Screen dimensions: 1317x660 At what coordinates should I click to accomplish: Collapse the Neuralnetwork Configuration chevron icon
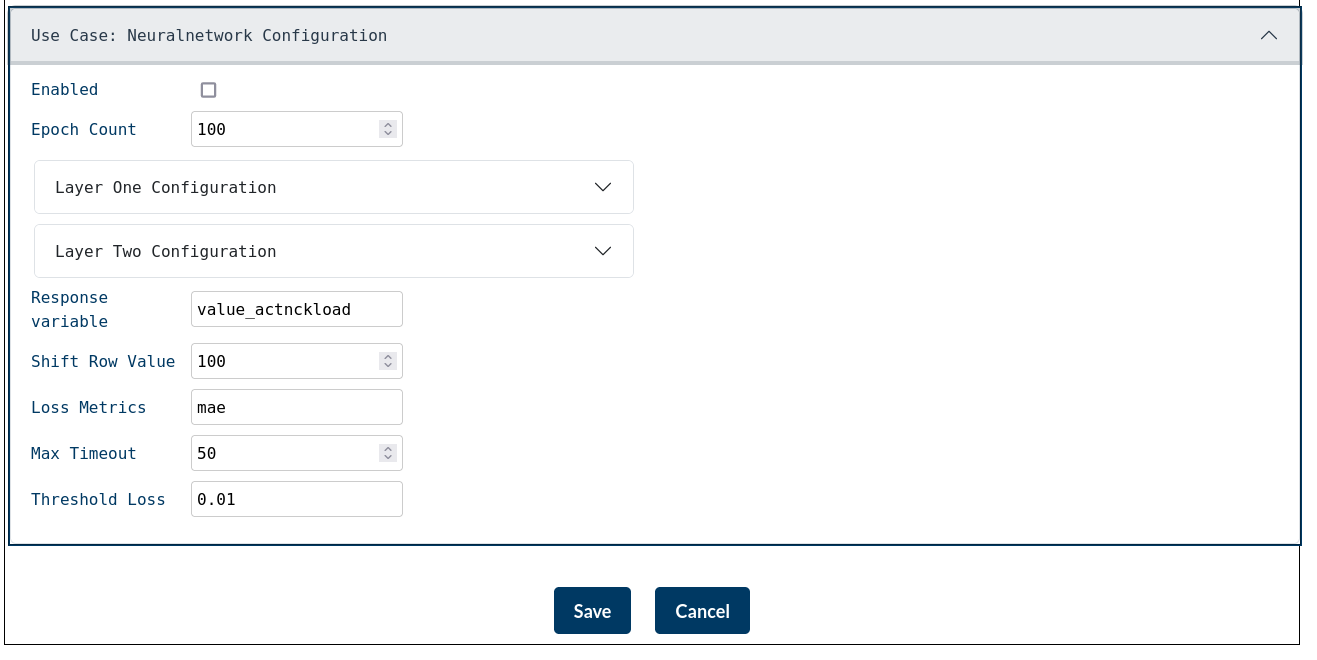coord(1269,35)
